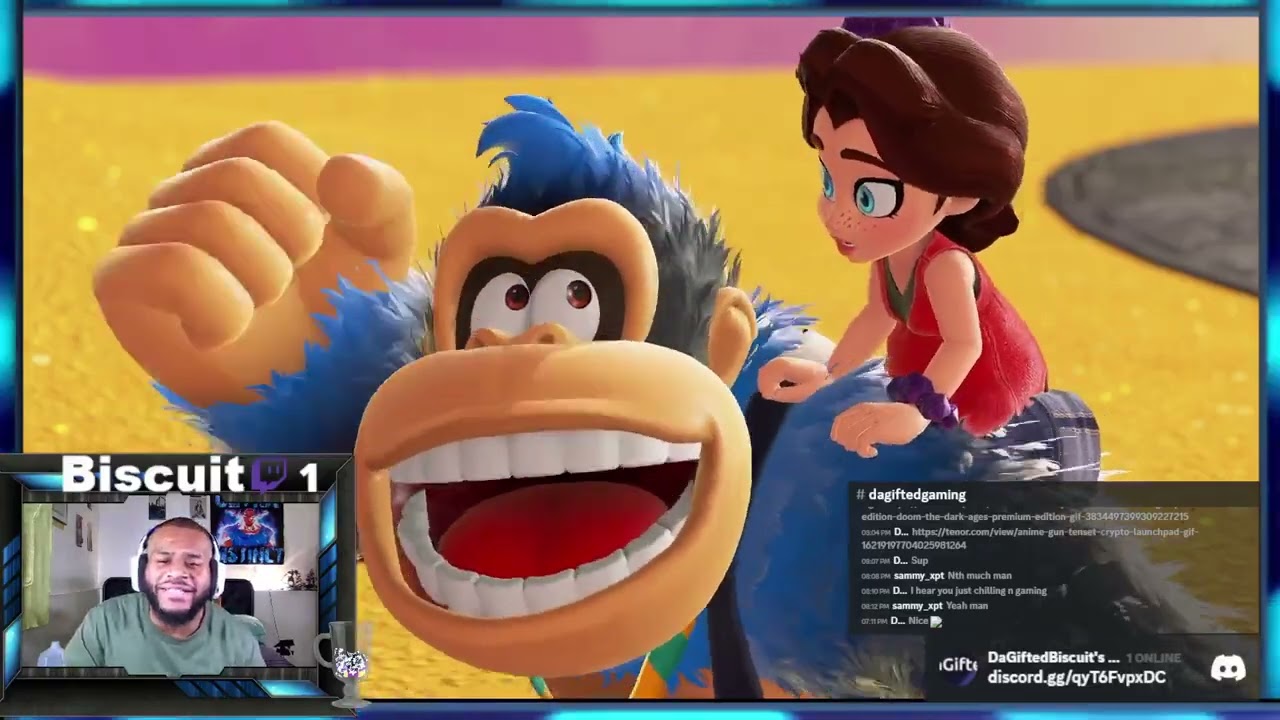Click the 'Sup' chat message

tap(919, 561)
